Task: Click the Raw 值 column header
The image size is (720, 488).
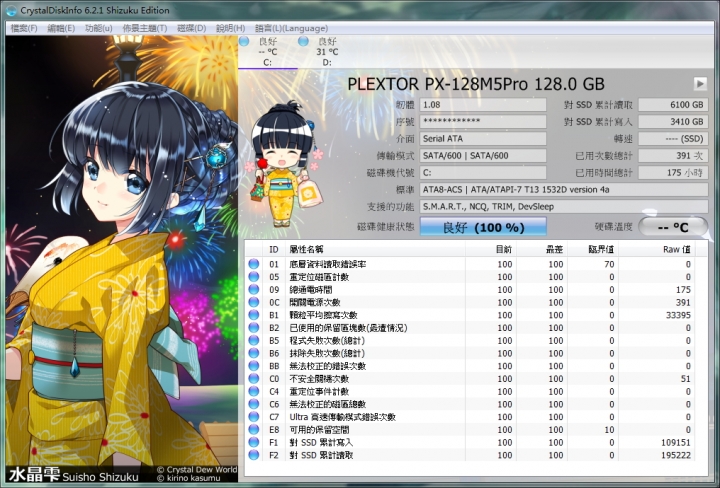Action: point(657,249)
